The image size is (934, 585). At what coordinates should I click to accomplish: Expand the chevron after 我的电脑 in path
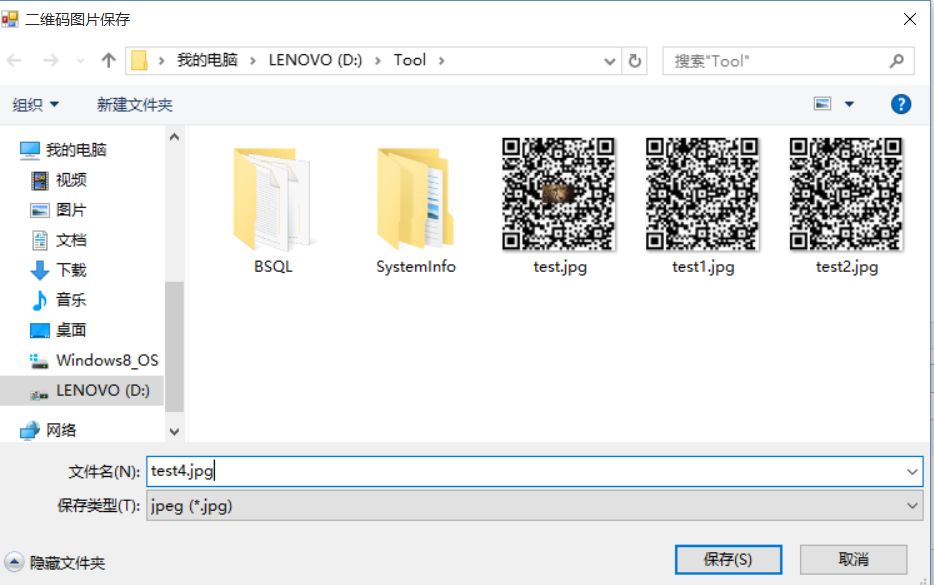[x=253, y=61]
